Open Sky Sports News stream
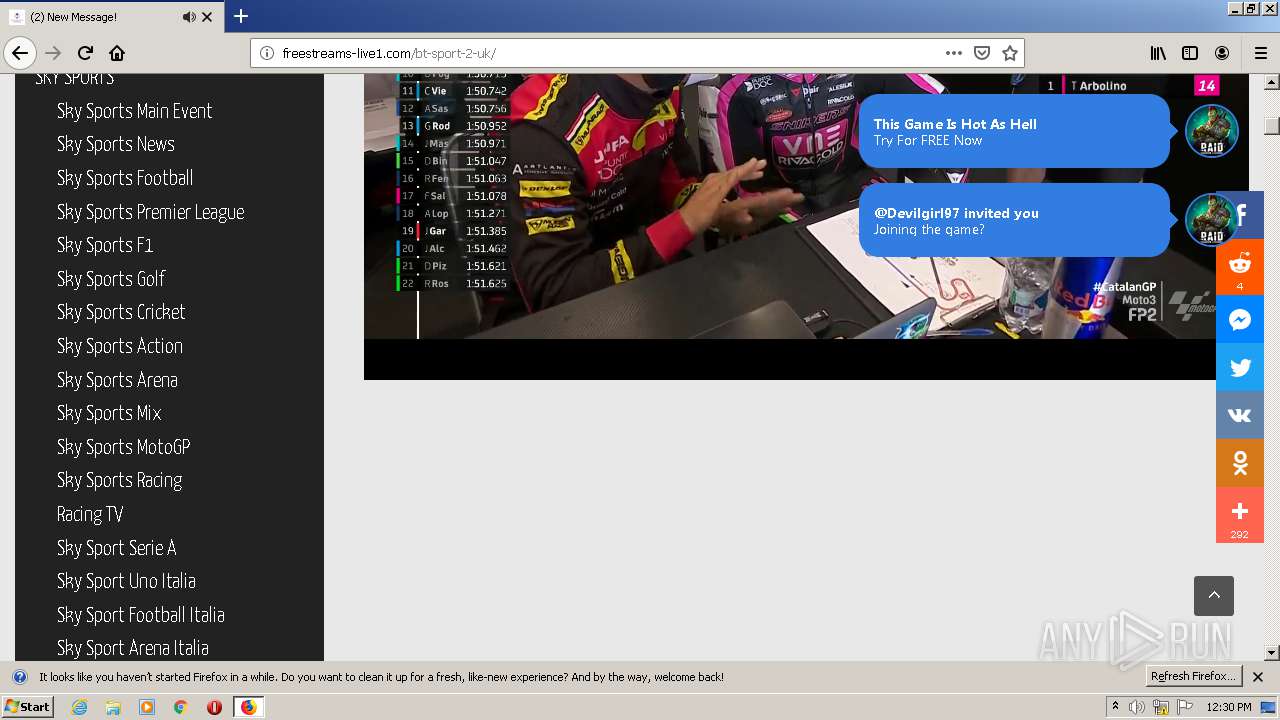Viewport: 1280px width, 720px height. click(116, 144)
